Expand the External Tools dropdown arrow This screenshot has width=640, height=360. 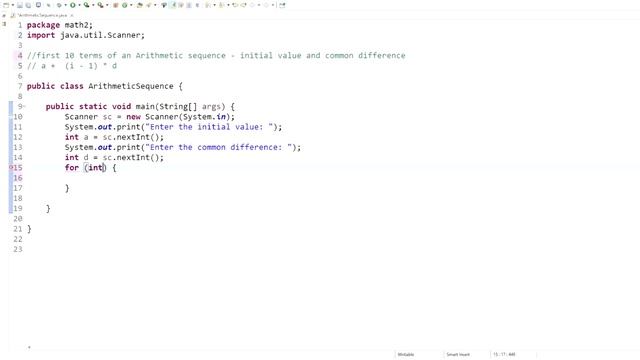click(x=107, y=5)
